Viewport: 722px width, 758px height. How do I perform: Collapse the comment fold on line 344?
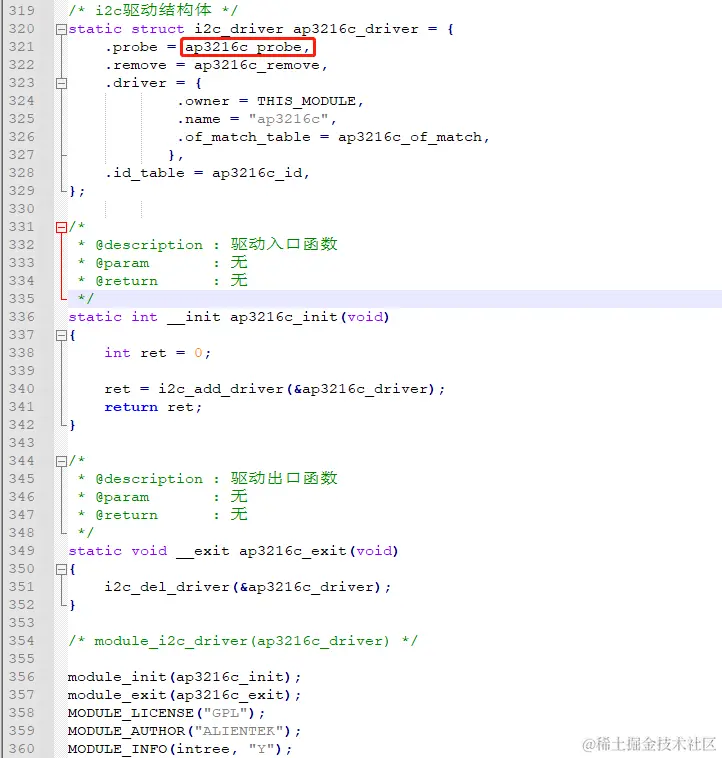61,461
